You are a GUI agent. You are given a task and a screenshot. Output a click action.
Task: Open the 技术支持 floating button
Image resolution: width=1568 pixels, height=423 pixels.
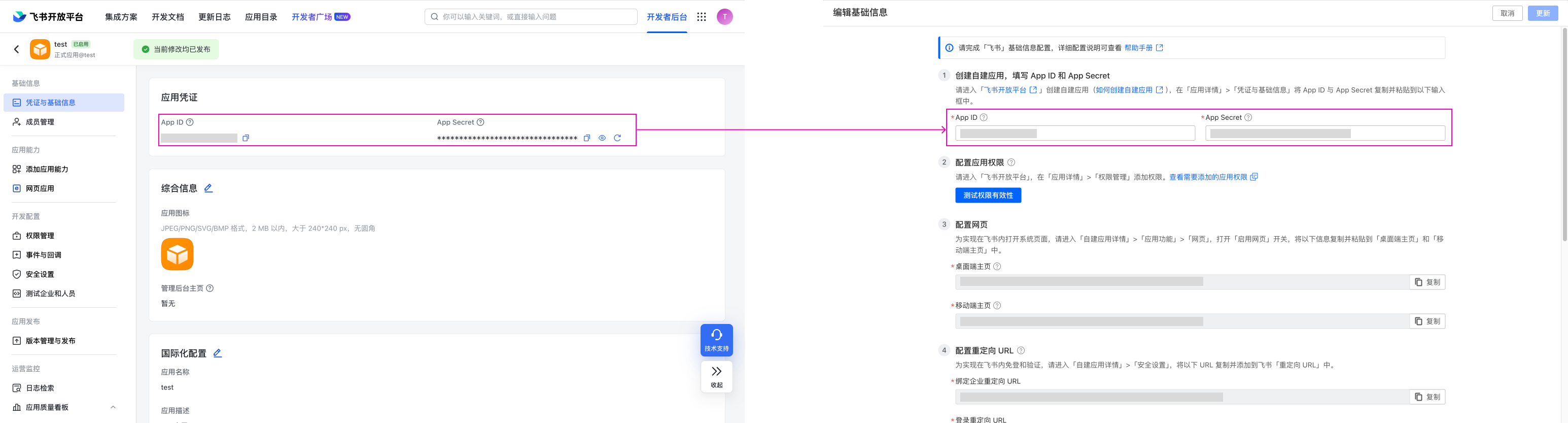click(716, 340)
